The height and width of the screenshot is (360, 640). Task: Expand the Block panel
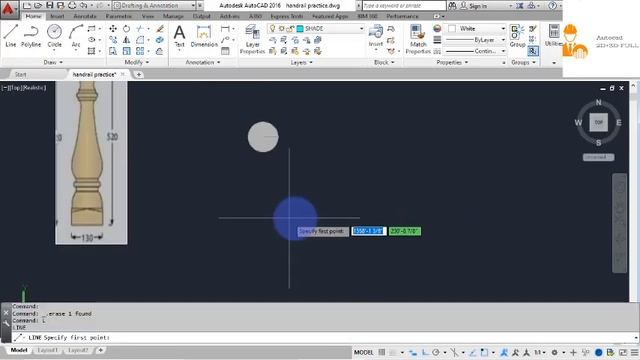[x=384, y=62]
